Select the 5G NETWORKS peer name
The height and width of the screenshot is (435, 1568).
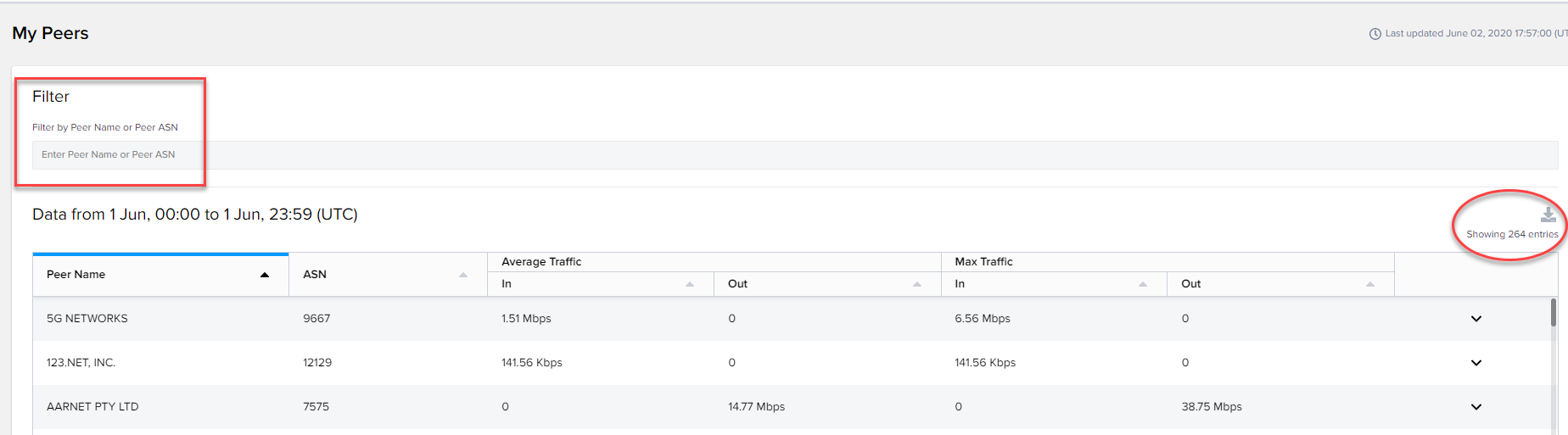tap(87, 319)
